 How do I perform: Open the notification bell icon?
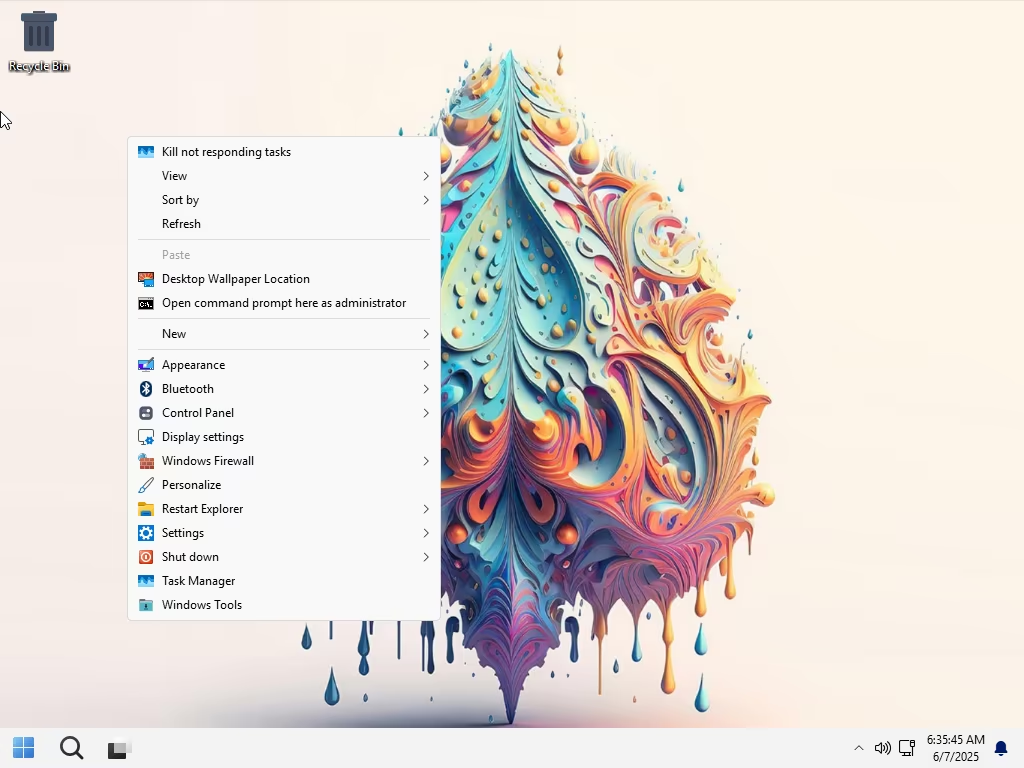point(1000,748)
